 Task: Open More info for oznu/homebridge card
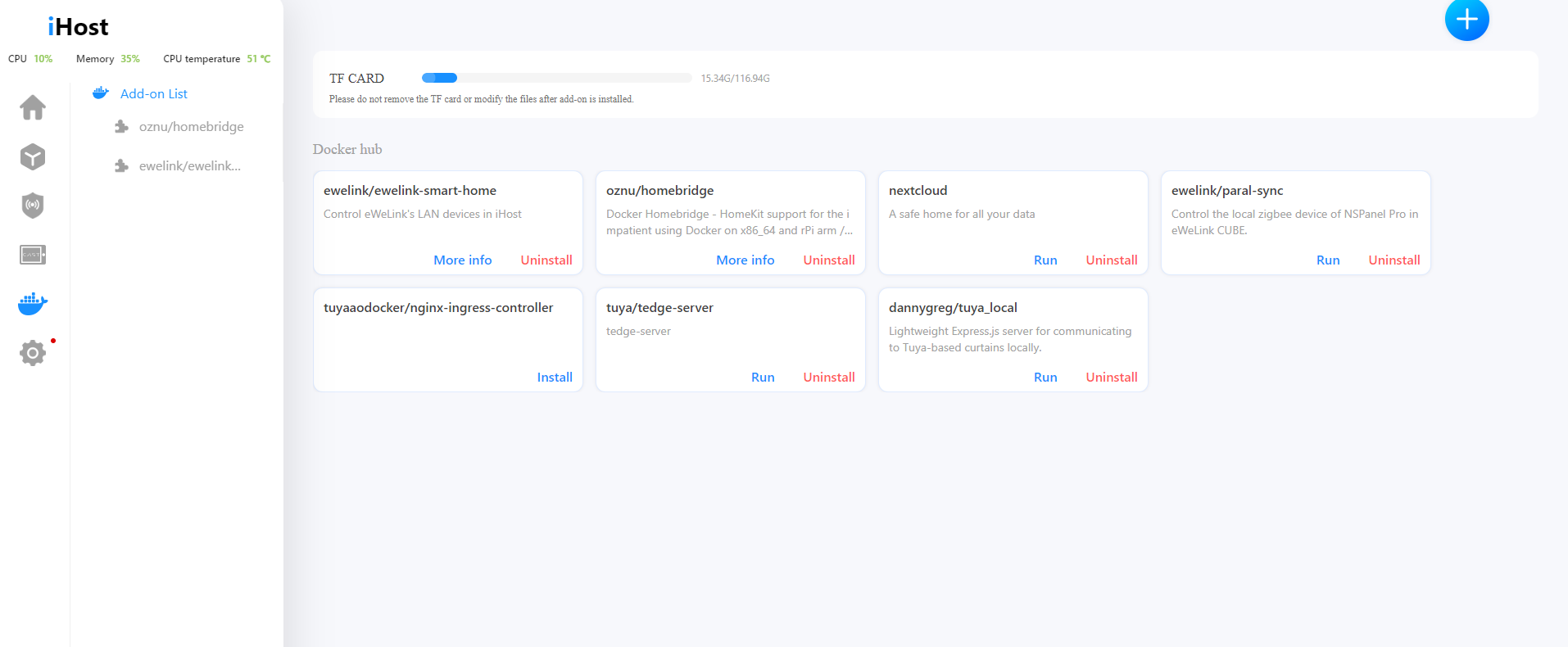745,260
